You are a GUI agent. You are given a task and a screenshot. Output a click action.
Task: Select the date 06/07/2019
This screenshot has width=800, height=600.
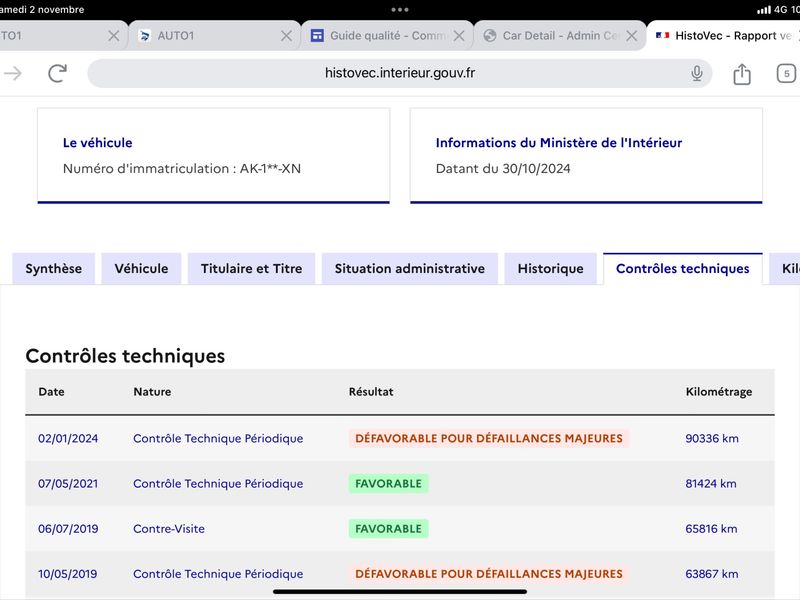pos(68,529)
